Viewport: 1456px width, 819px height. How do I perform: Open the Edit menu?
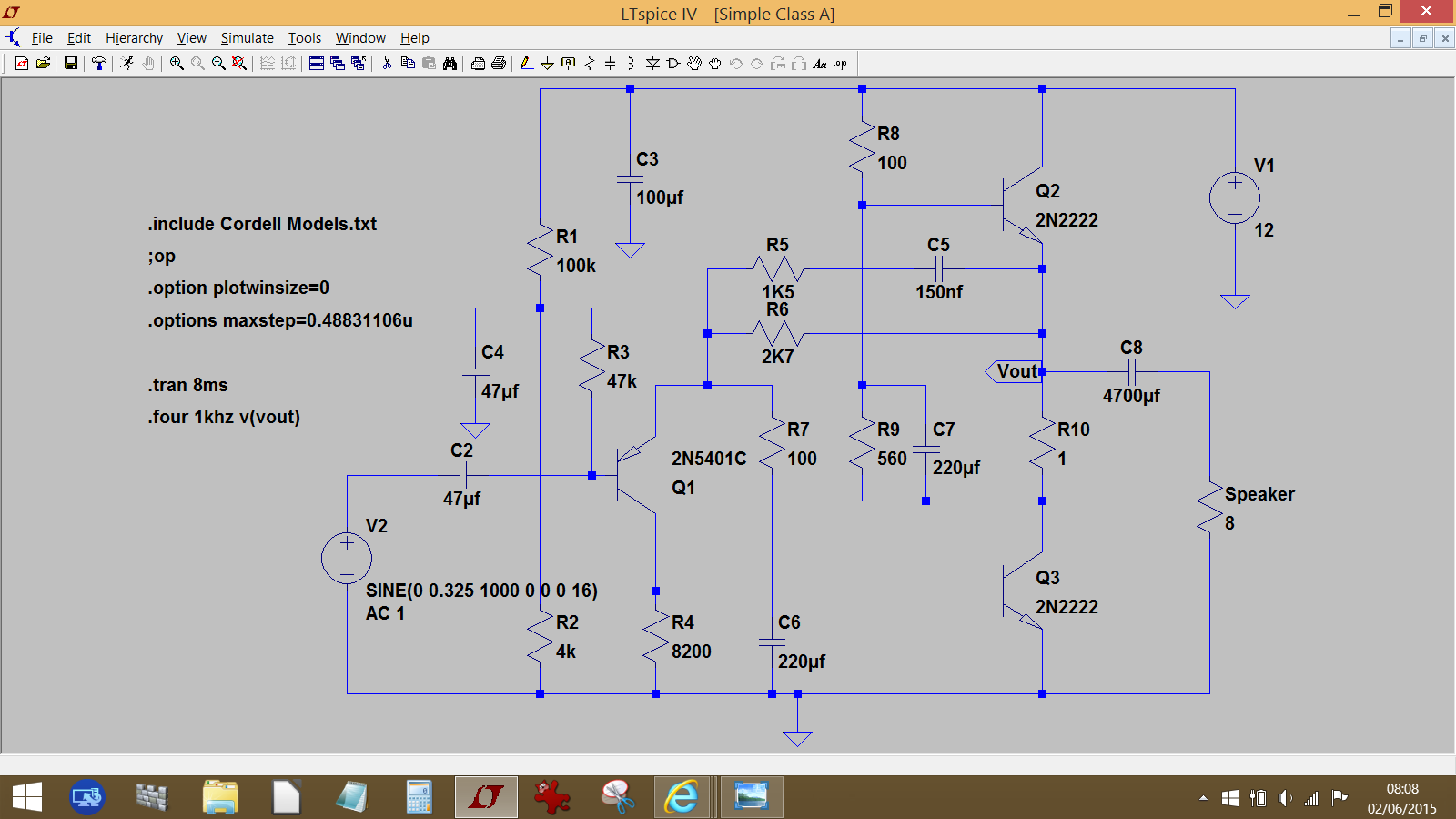[79, 37]
